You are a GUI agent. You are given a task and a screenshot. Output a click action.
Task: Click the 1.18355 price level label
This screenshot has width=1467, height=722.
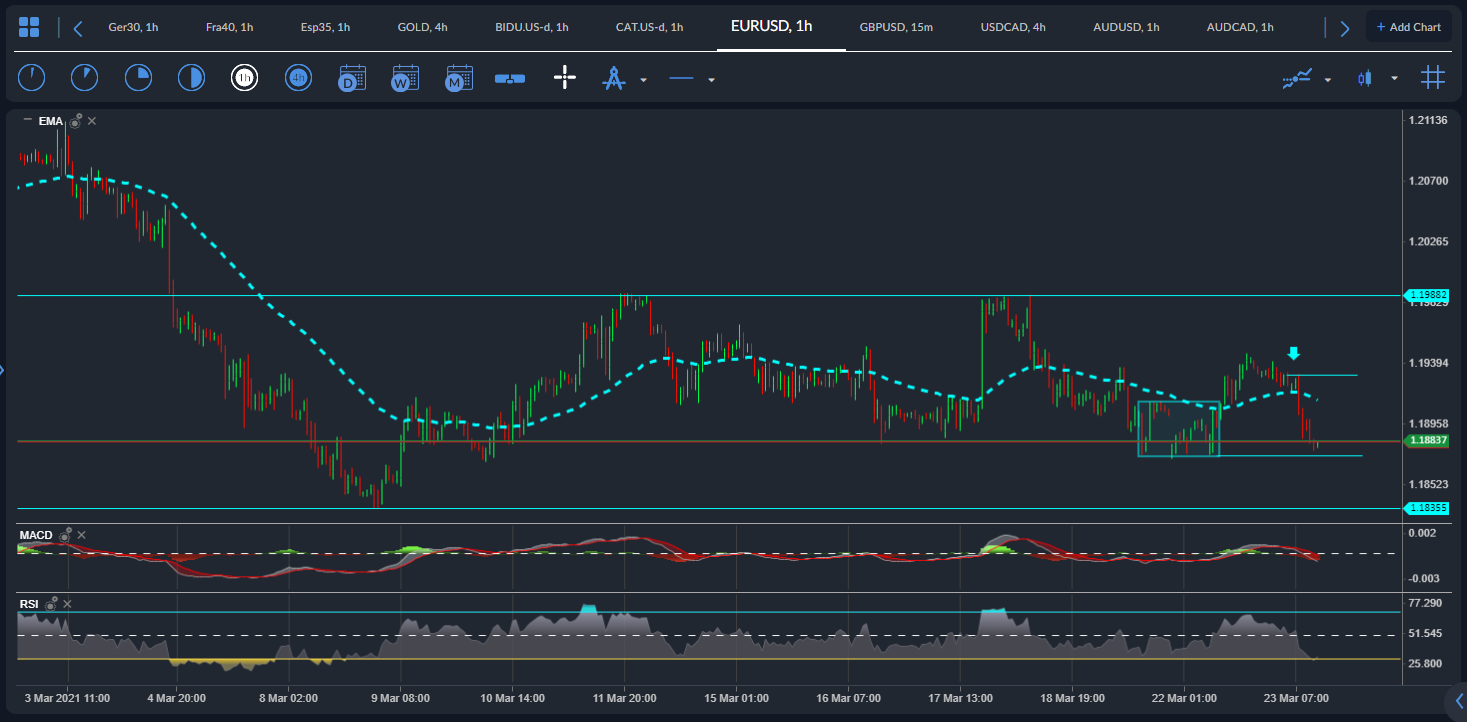tap(1428, 508)
